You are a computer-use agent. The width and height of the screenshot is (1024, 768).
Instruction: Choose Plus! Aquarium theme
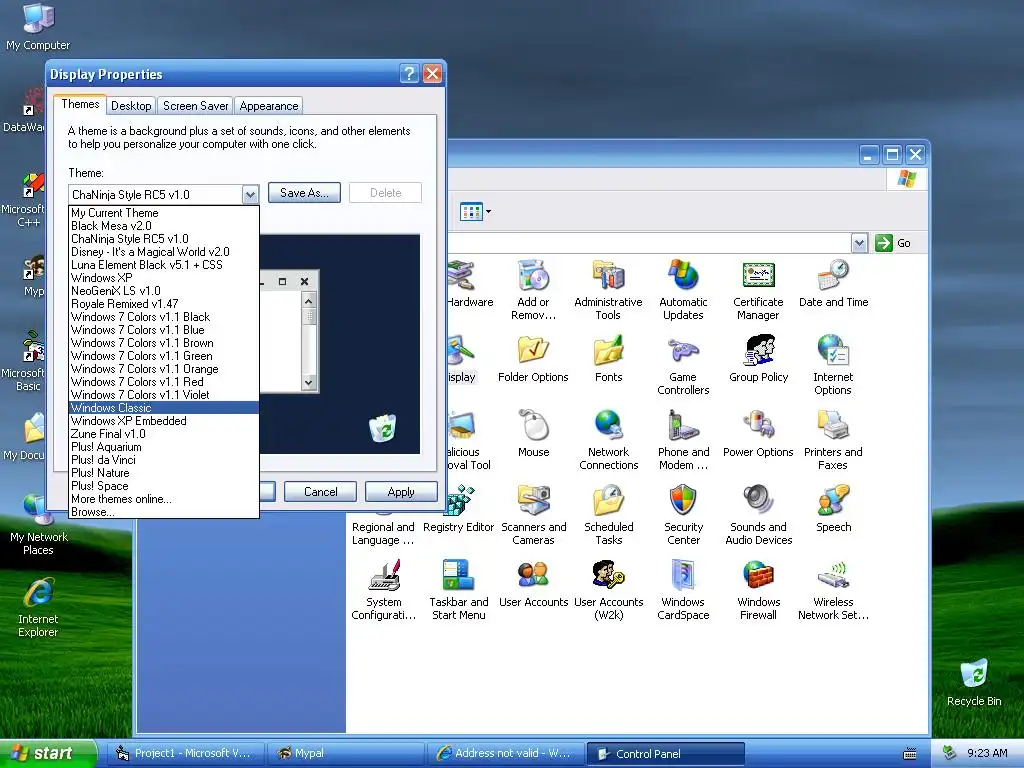[164, 447]
